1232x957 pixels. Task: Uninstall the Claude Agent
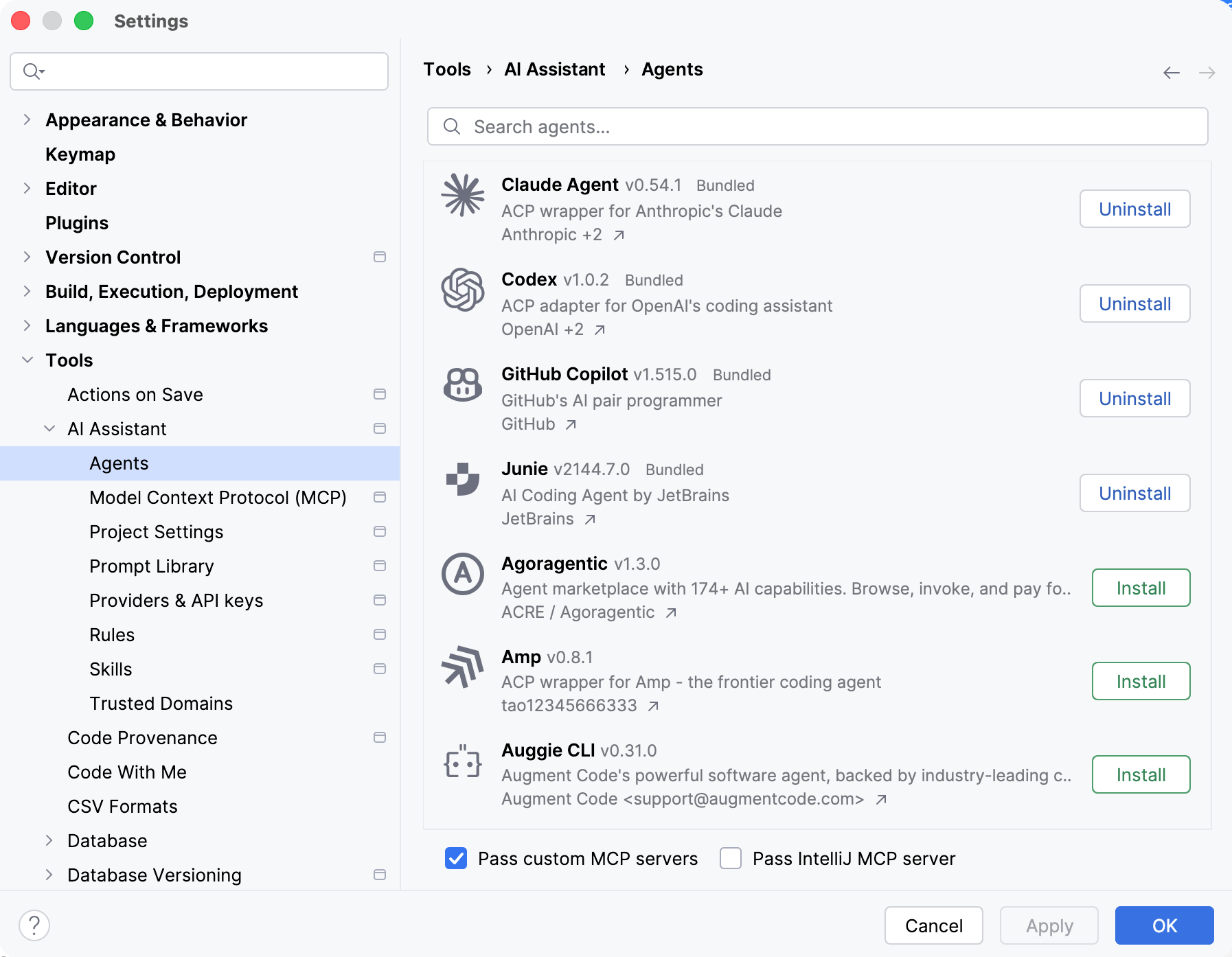1134,209
